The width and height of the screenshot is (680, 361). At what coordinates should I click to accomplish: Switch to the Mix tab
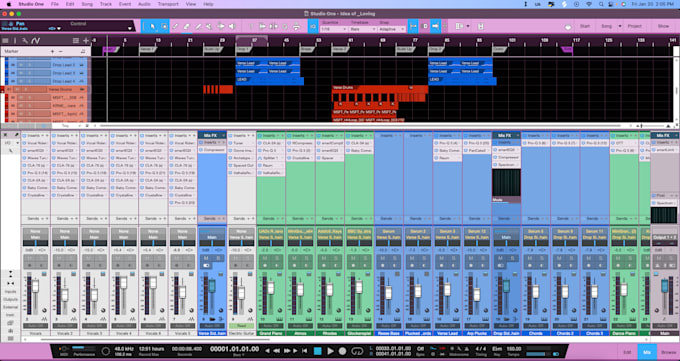point(647,352)
